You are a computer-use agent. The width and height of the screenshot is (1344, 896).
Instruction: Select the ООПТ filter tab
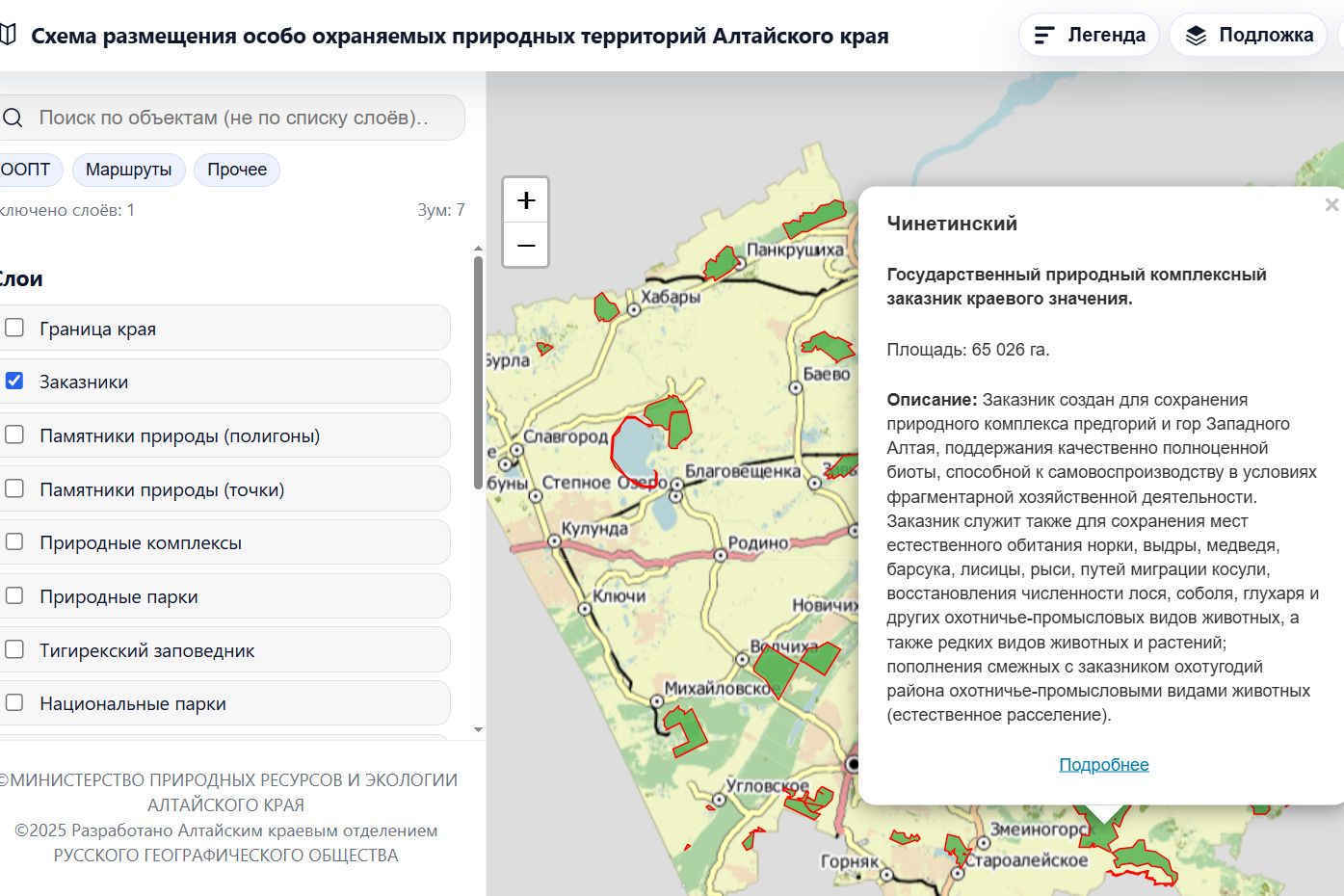(24, 170)
